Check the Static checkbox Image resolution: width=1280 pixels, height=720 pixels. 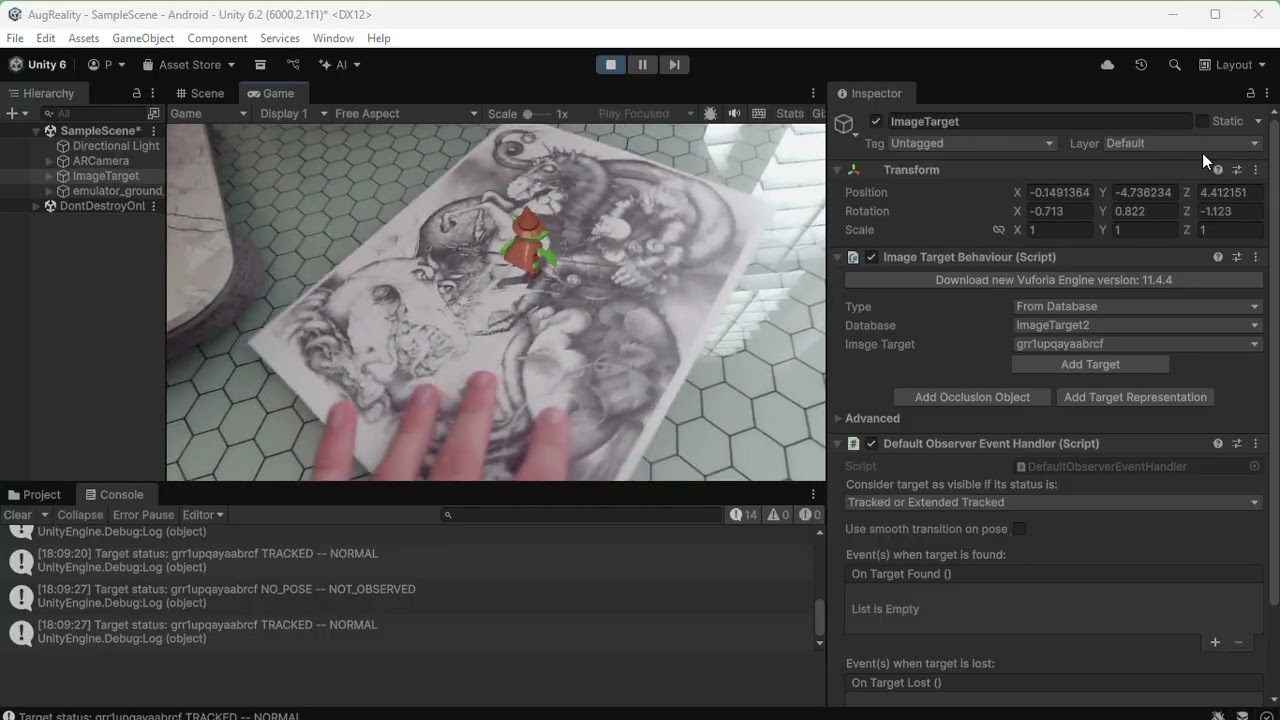[x=1202, y=121]
